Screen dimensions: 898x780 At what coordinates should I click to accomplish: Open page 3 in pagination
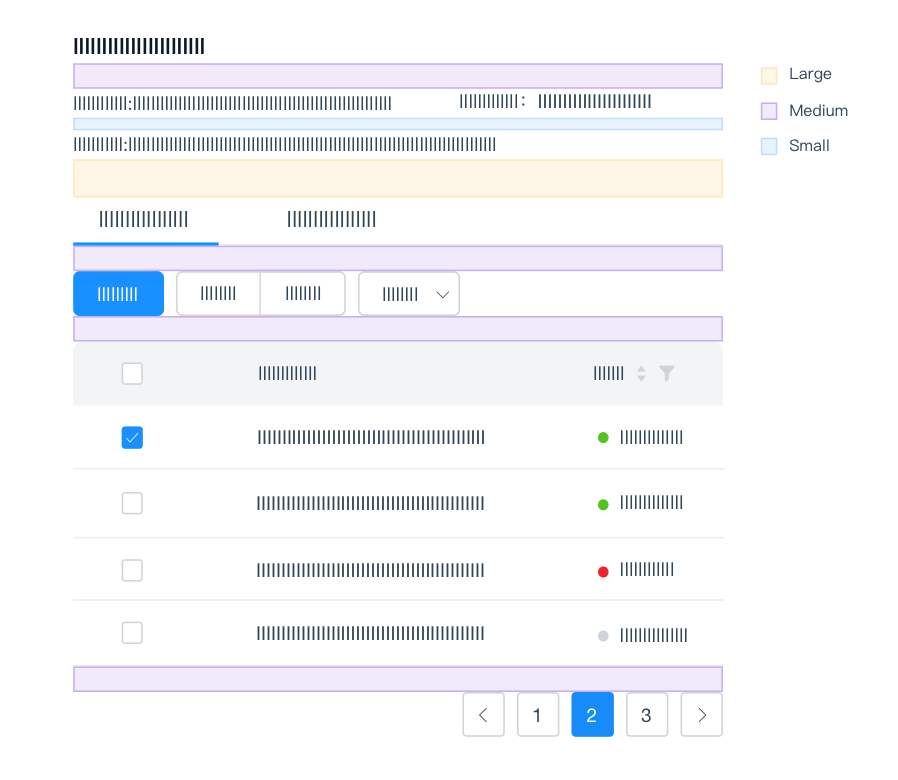click(646, 715)
